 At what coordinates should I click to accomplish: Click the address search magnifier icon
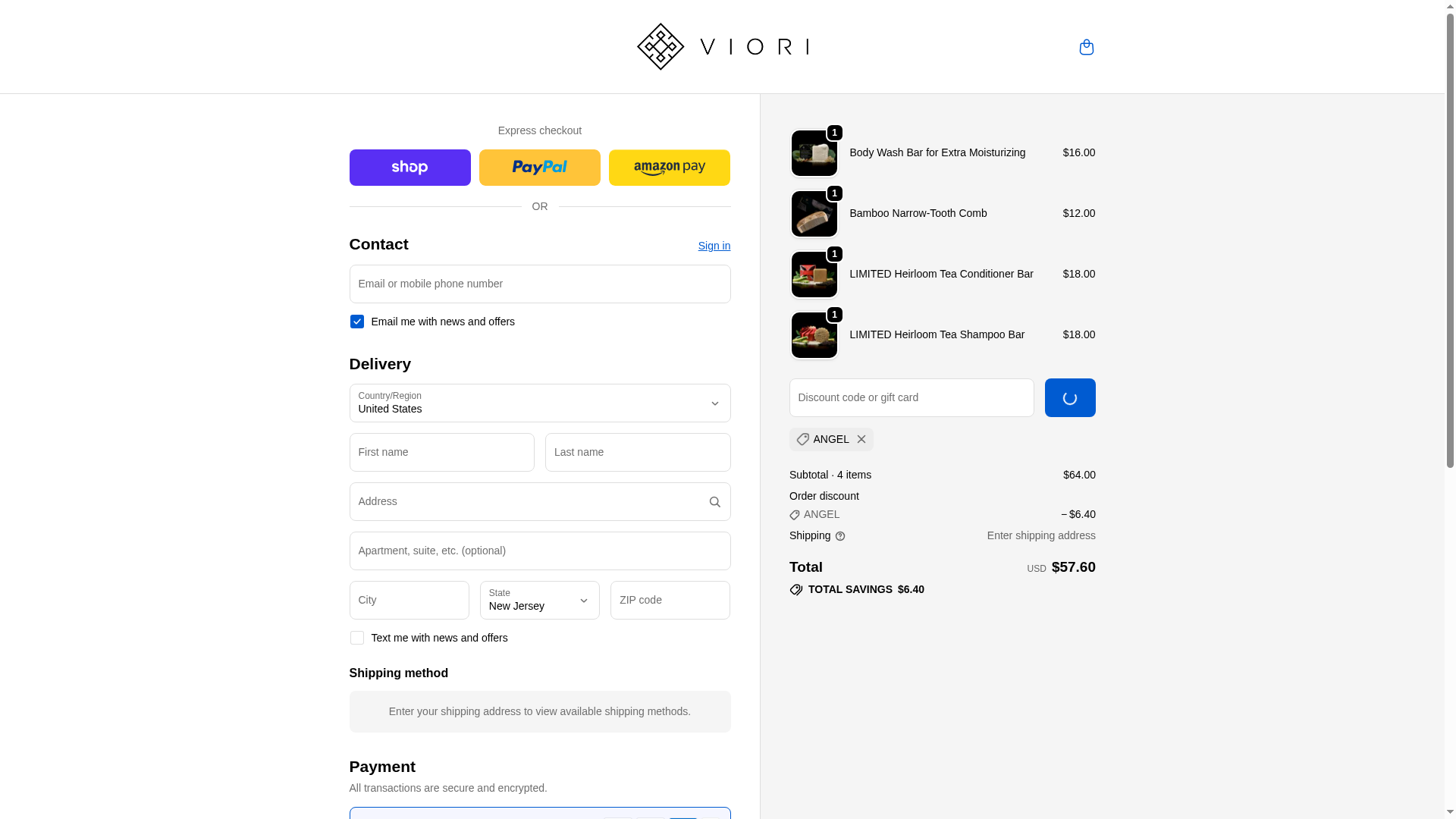tap(714, 502)
